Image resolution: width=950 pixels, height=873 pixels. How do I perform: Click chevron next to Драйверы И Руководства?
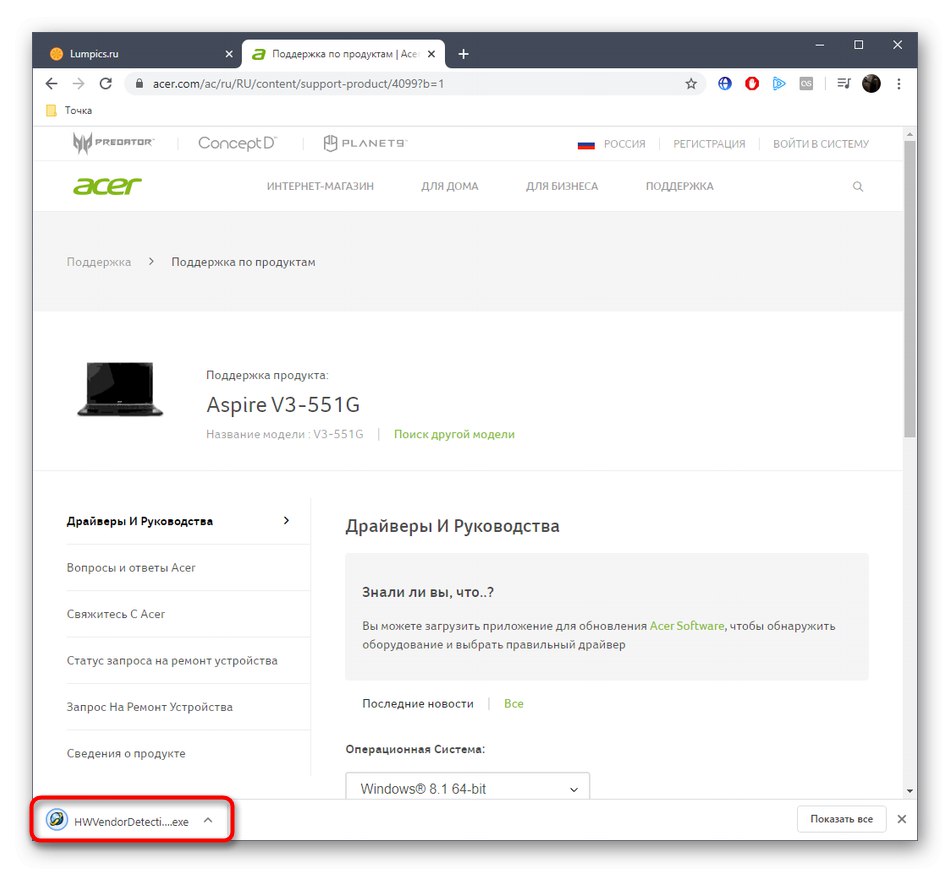286,520
